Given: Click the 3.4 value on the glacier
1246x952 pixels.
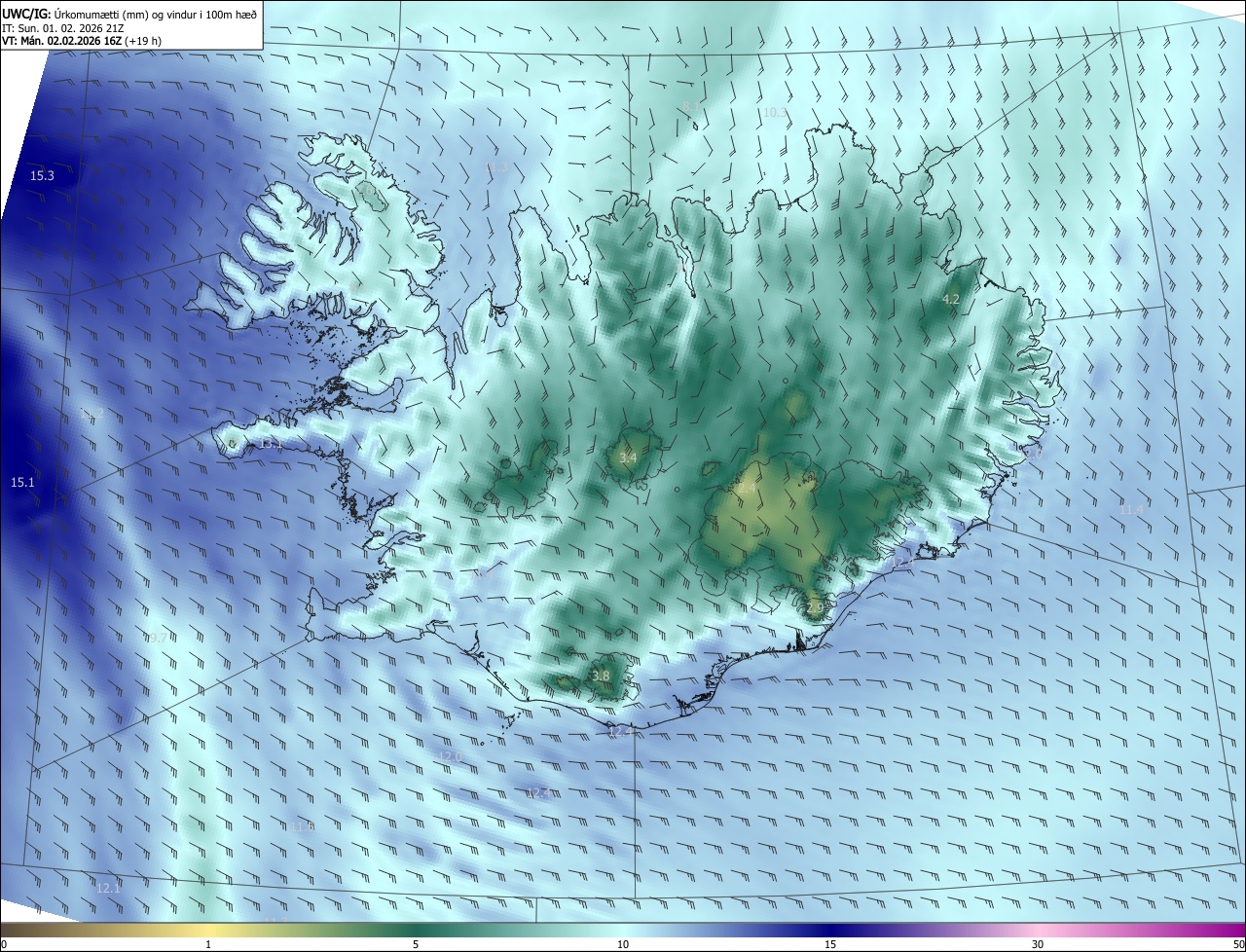Looking at the screenshot, I should (628, 458).
